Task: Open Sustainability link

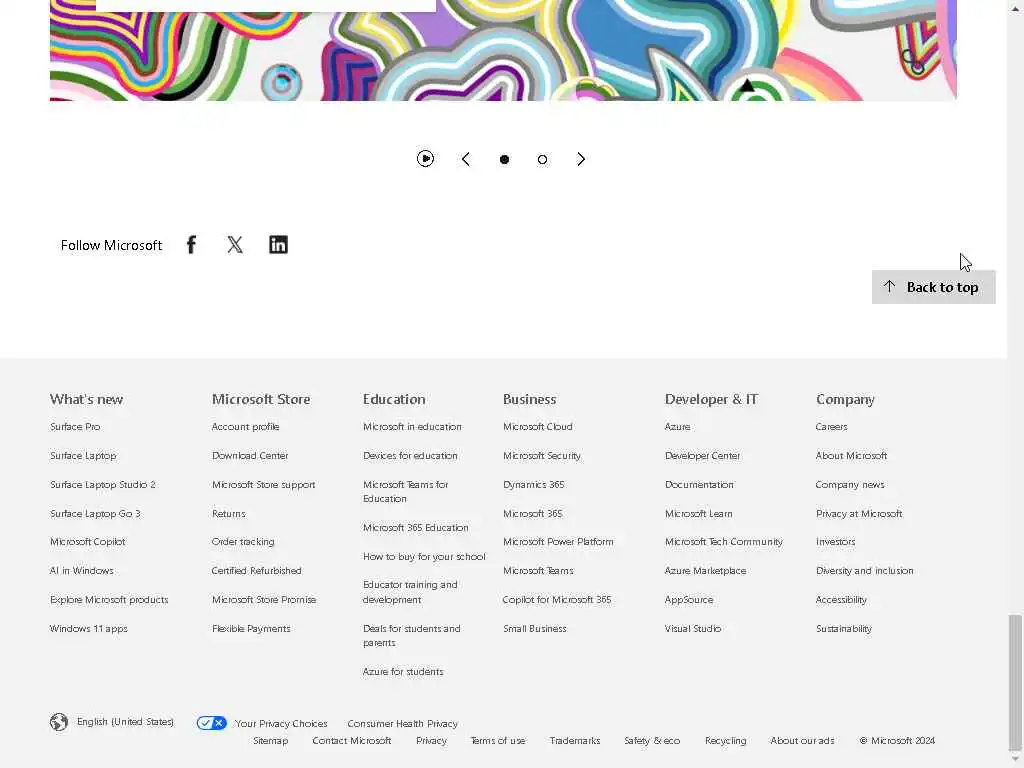Action: click(x=844, y=628)
